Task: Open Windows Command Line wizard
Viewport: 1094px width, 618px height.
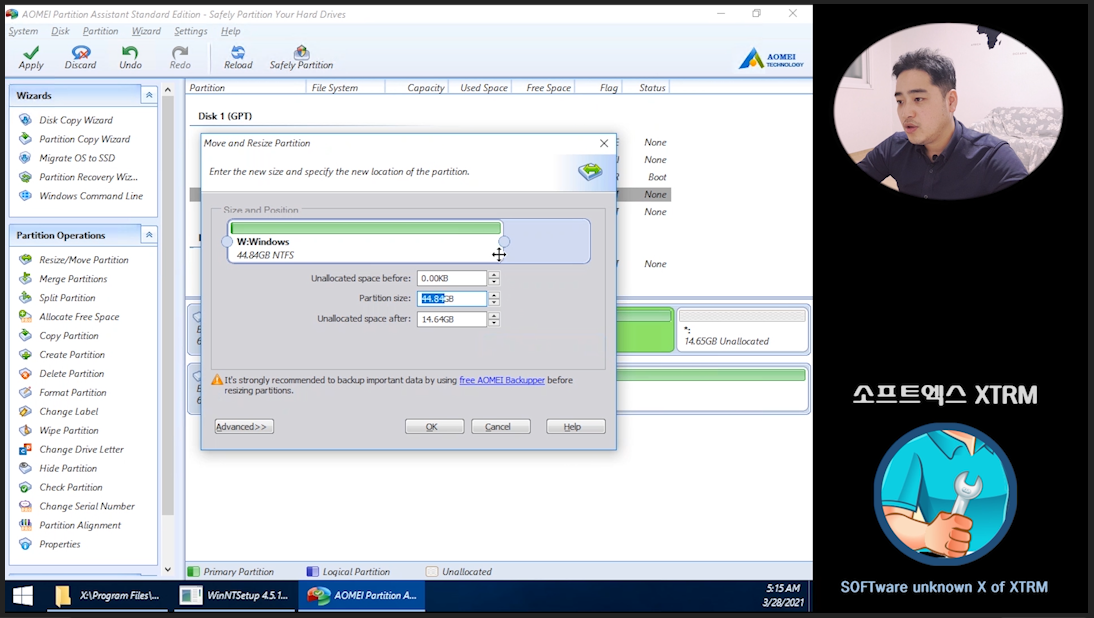Action: [91, 195]
